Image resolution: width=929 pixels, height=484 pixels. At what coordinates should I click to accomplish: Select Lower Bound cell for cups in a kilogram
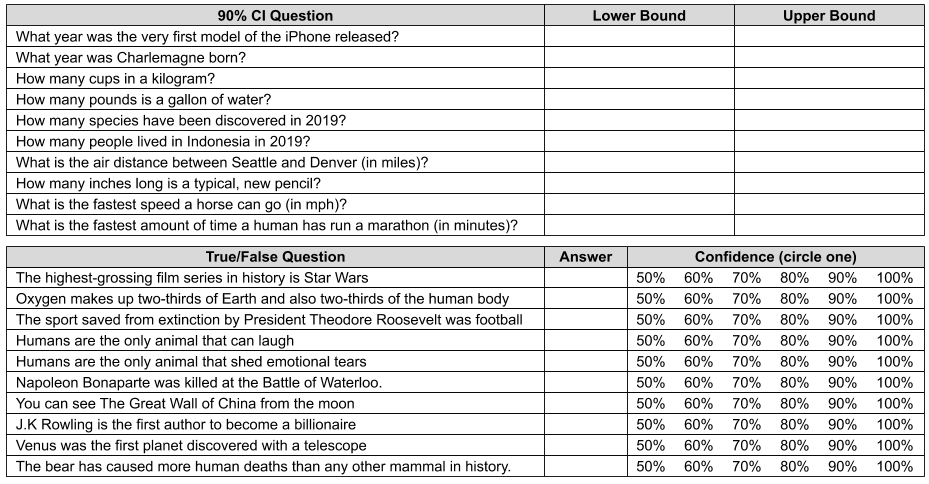(x=639, y=78)
